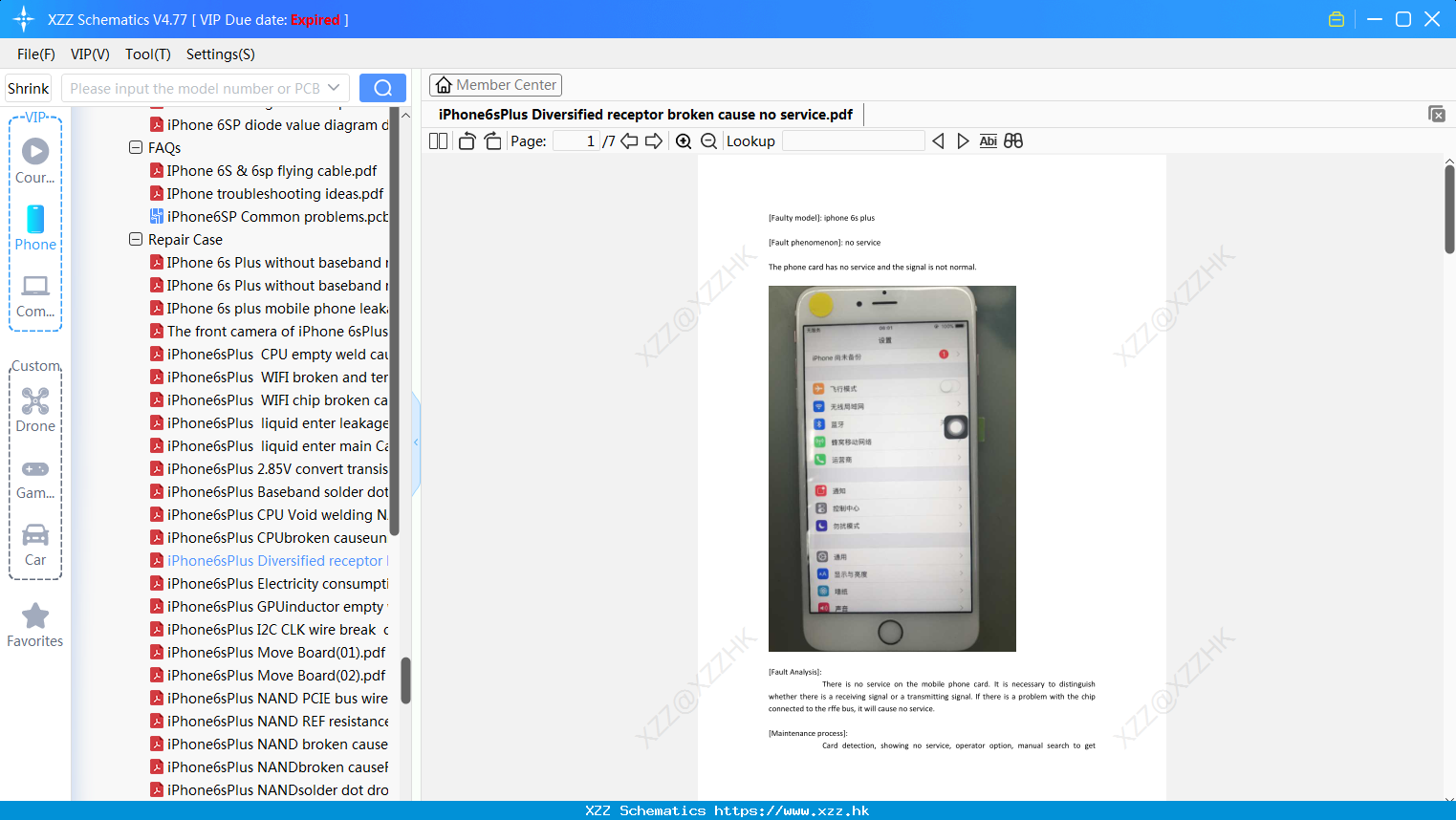This screenshot has width=1456, height=820.
Task: Open "iPhone6sPlus liquid enter main" case
Action: click(x=270, y=446)
